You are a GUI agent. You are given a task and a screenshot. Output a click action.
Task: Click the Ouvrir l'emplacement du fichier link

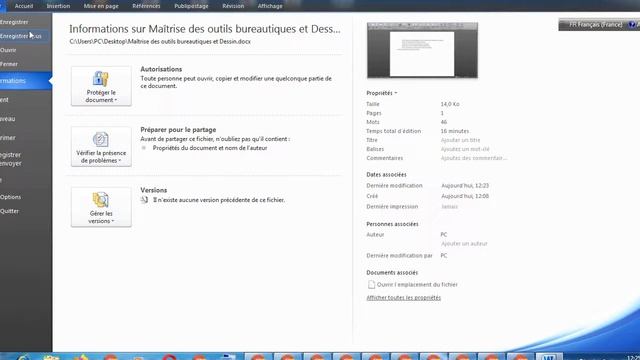coord(417,284)
